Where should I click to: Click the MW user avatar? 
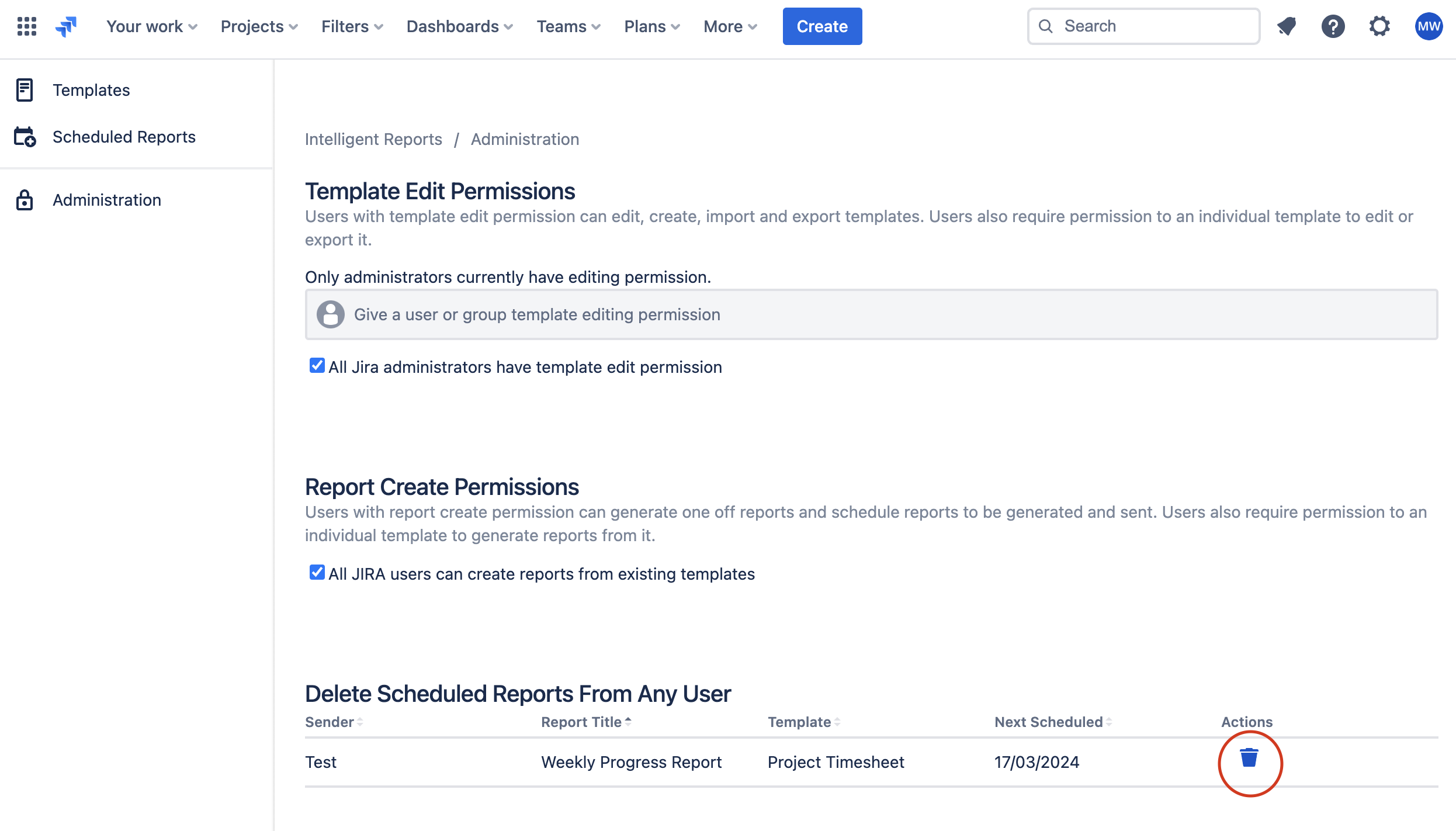(x=1427, y=26)
